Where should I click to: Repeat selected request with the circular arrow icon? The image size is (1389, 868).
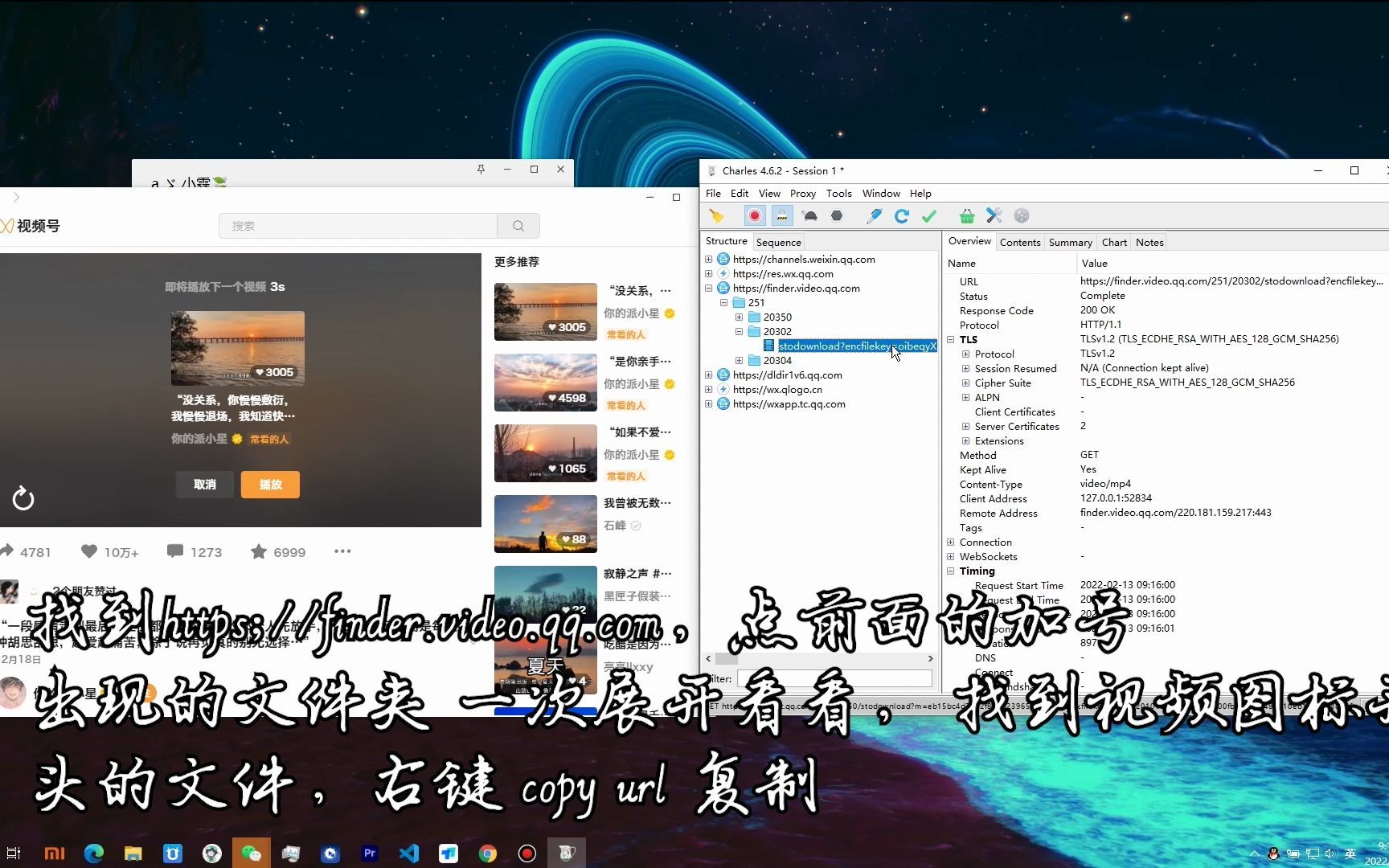(901, 215)
